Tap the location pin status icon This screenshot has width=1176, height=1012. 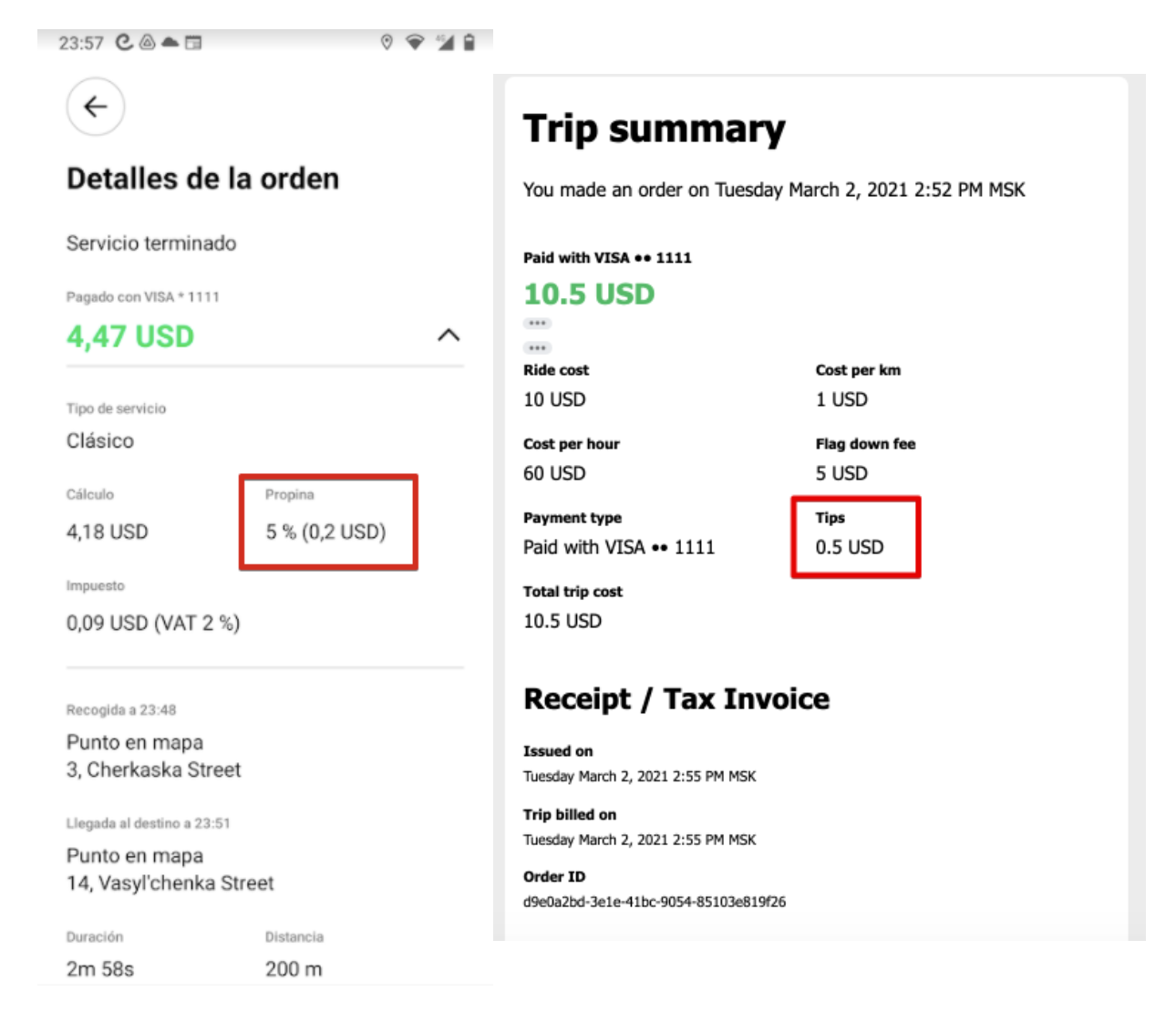(387, 42)
